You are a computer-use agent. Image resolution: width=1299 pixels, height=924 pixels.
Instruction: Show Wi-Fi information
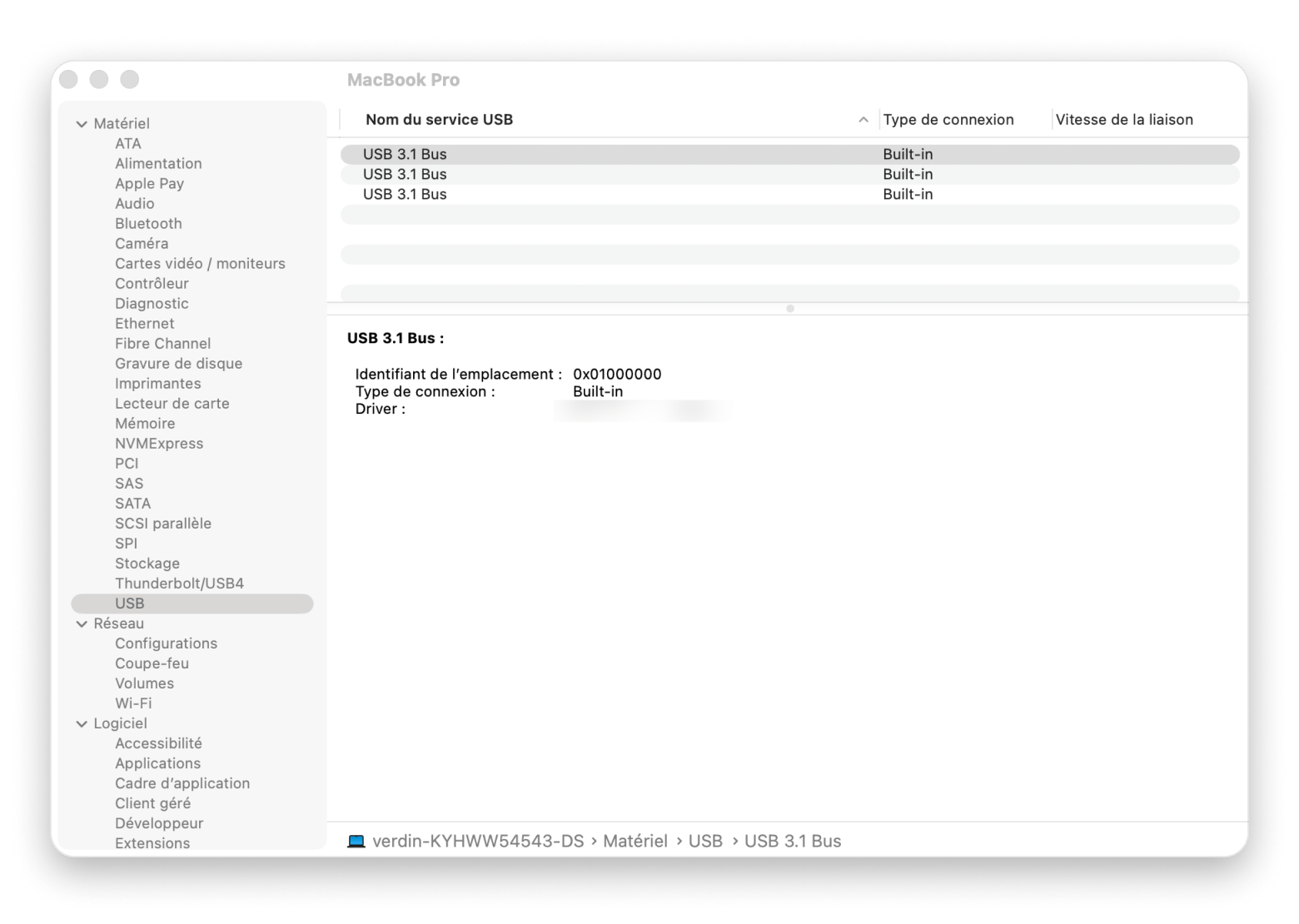(x=133, y=703)
